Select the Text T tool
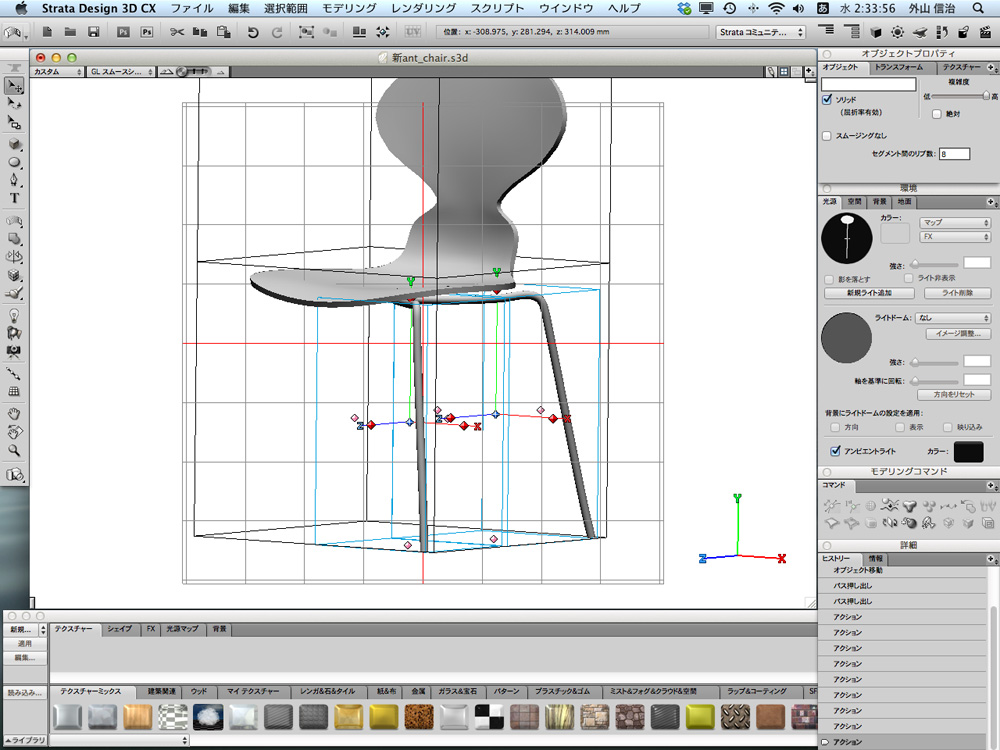The image size is (1000, 750). [14, 198]
